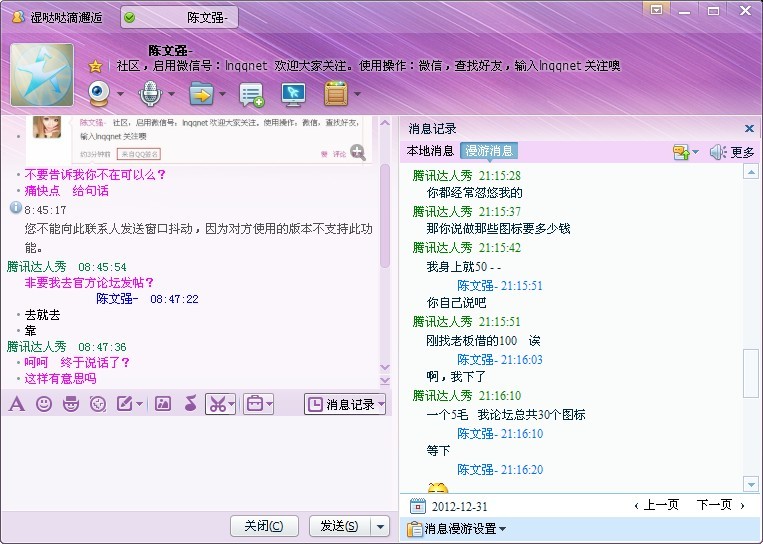Select the 漫游消息 tab
This screenshot has height=544, width=763.
[489, 151]
